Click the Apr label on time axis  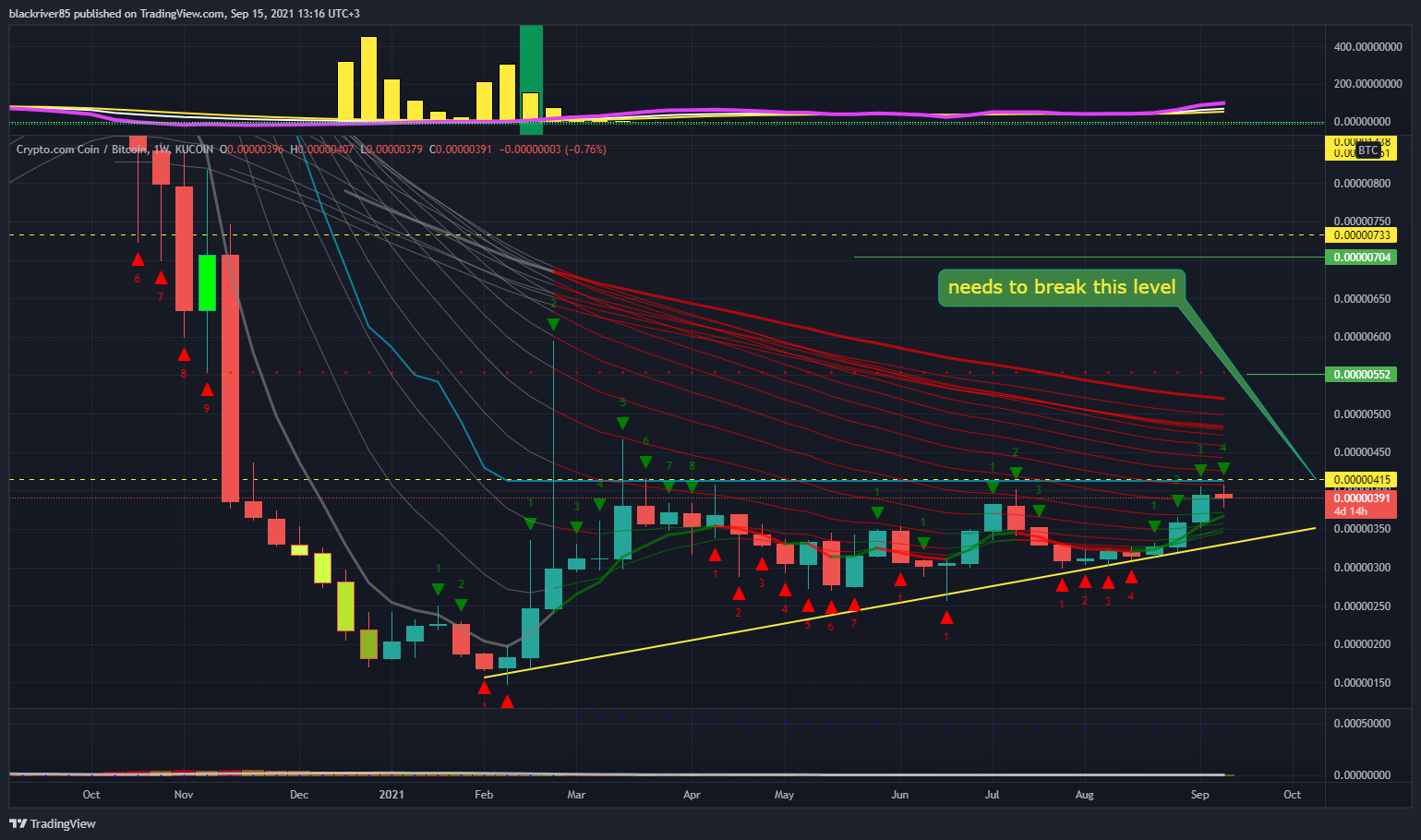(692, 795)
